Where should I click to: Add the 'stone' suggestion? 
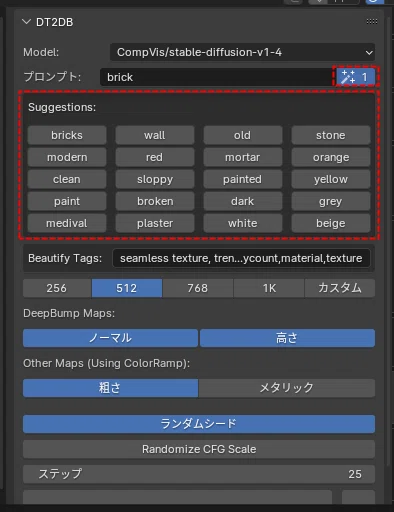pos(331,135)
